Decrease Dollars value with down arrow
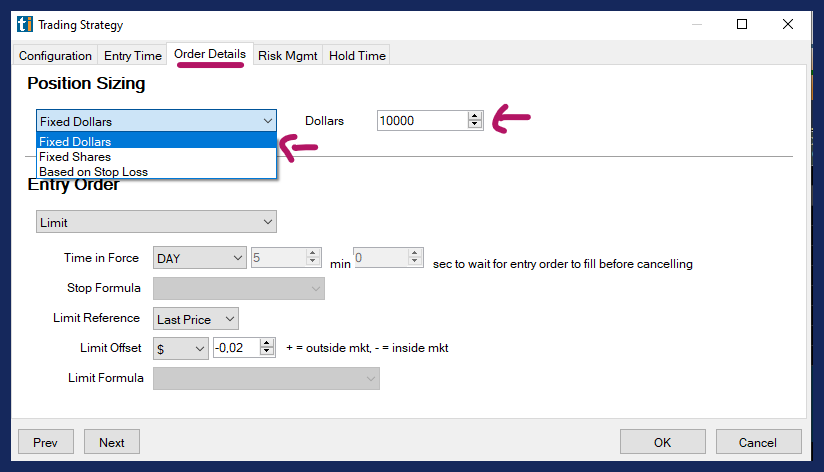 tap(474, 125)
